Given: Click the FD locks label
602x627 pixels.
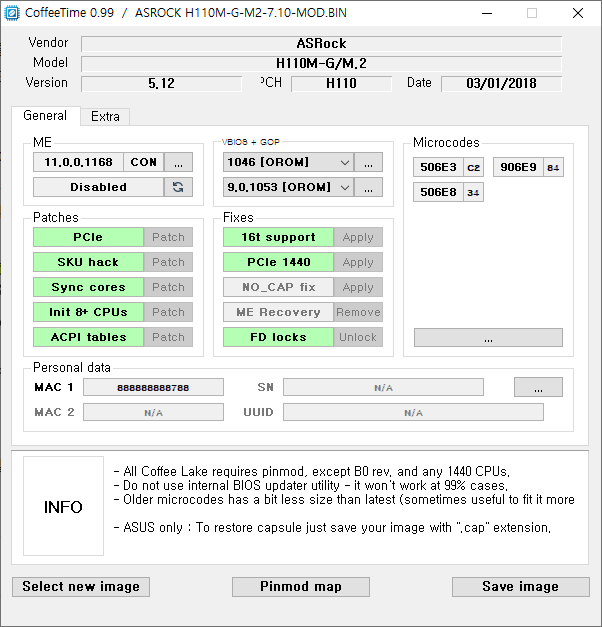Looking at the screenshot, I should [278, 337].
